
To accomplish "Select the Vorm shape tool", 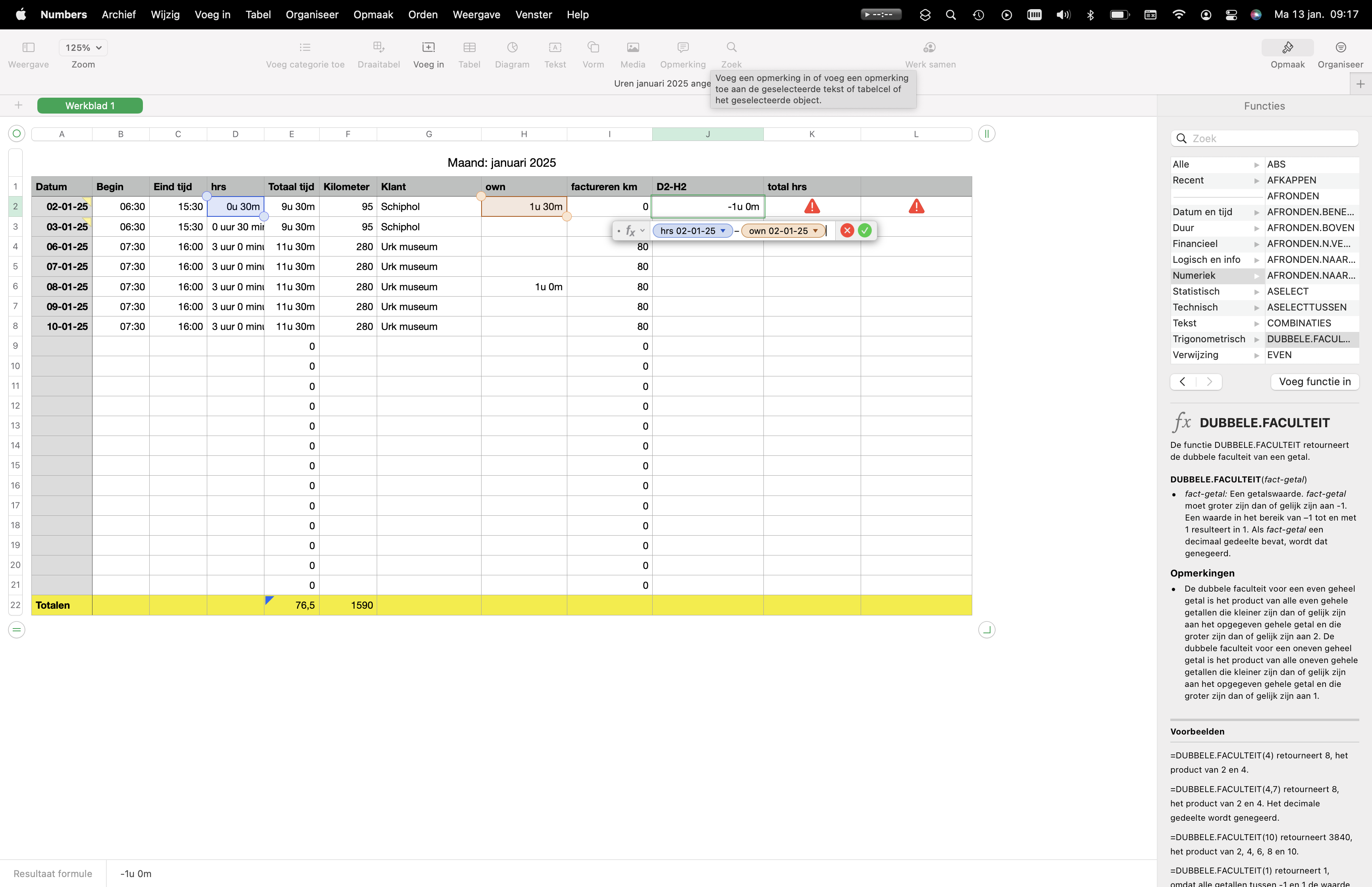I will pos(593,47).
